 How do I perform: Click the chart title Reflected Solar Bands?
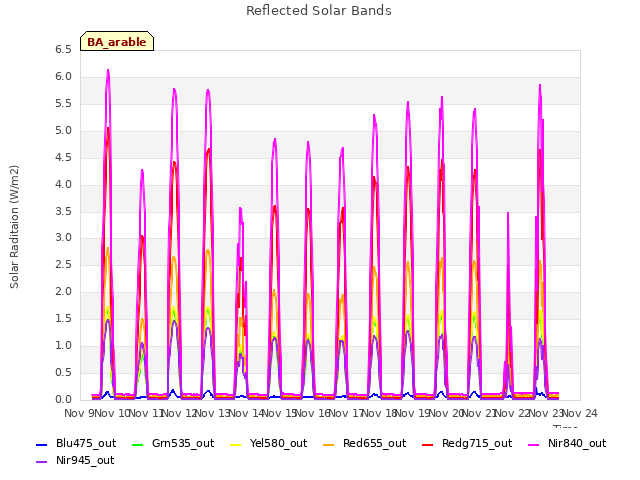[x=319, y=11]
